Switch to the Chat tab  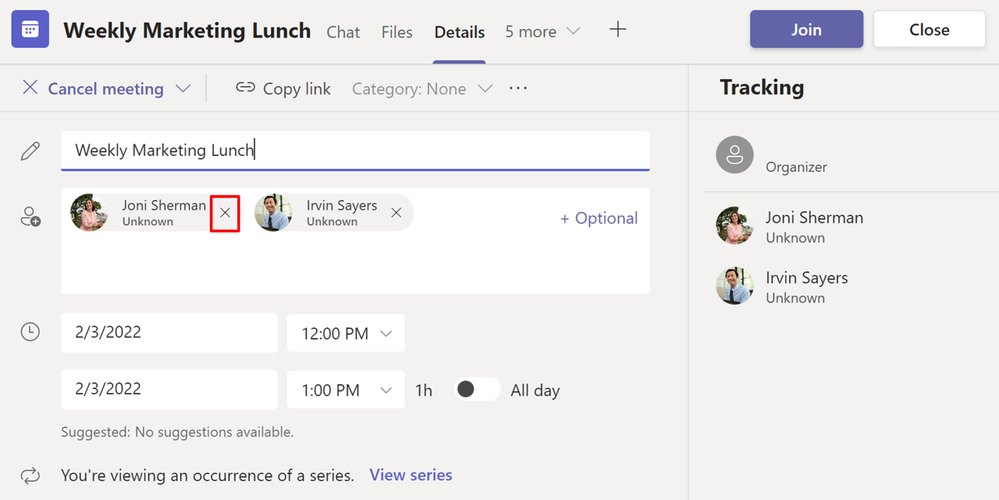pyautogui.click(x=343, y=32)
